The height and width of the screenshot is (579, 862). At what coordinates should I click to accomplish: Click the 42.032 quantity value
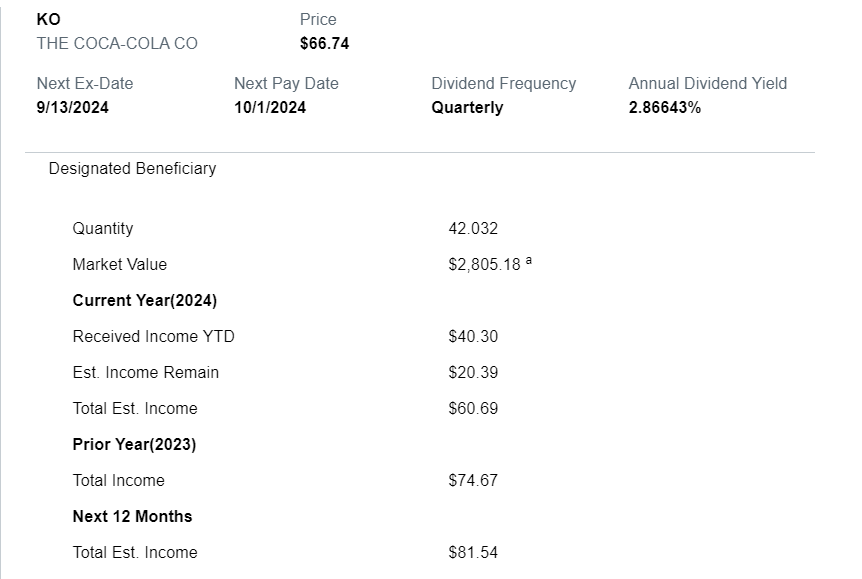(x=473, y=228)
